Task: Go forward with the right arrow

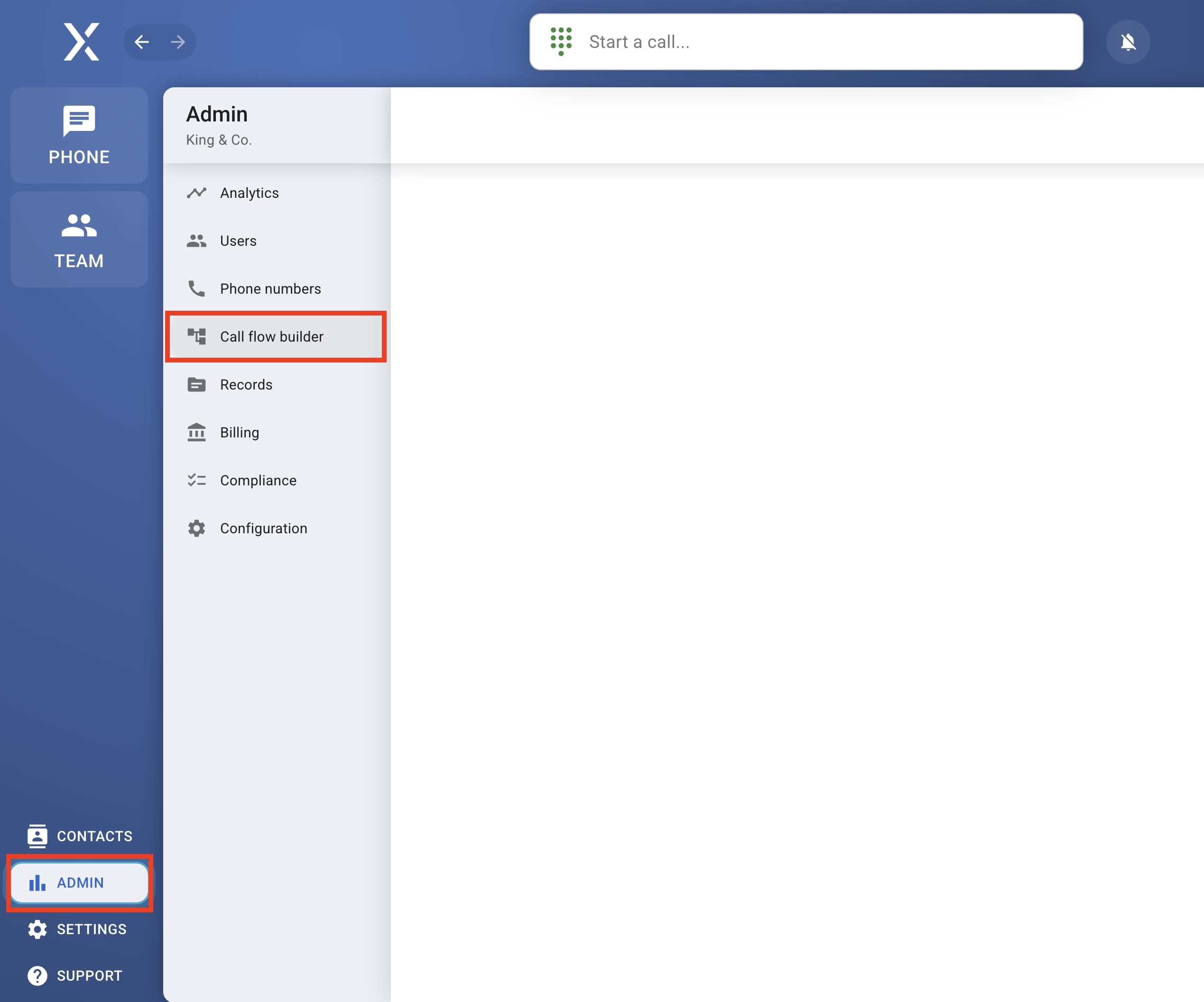Action: (178, 42)
